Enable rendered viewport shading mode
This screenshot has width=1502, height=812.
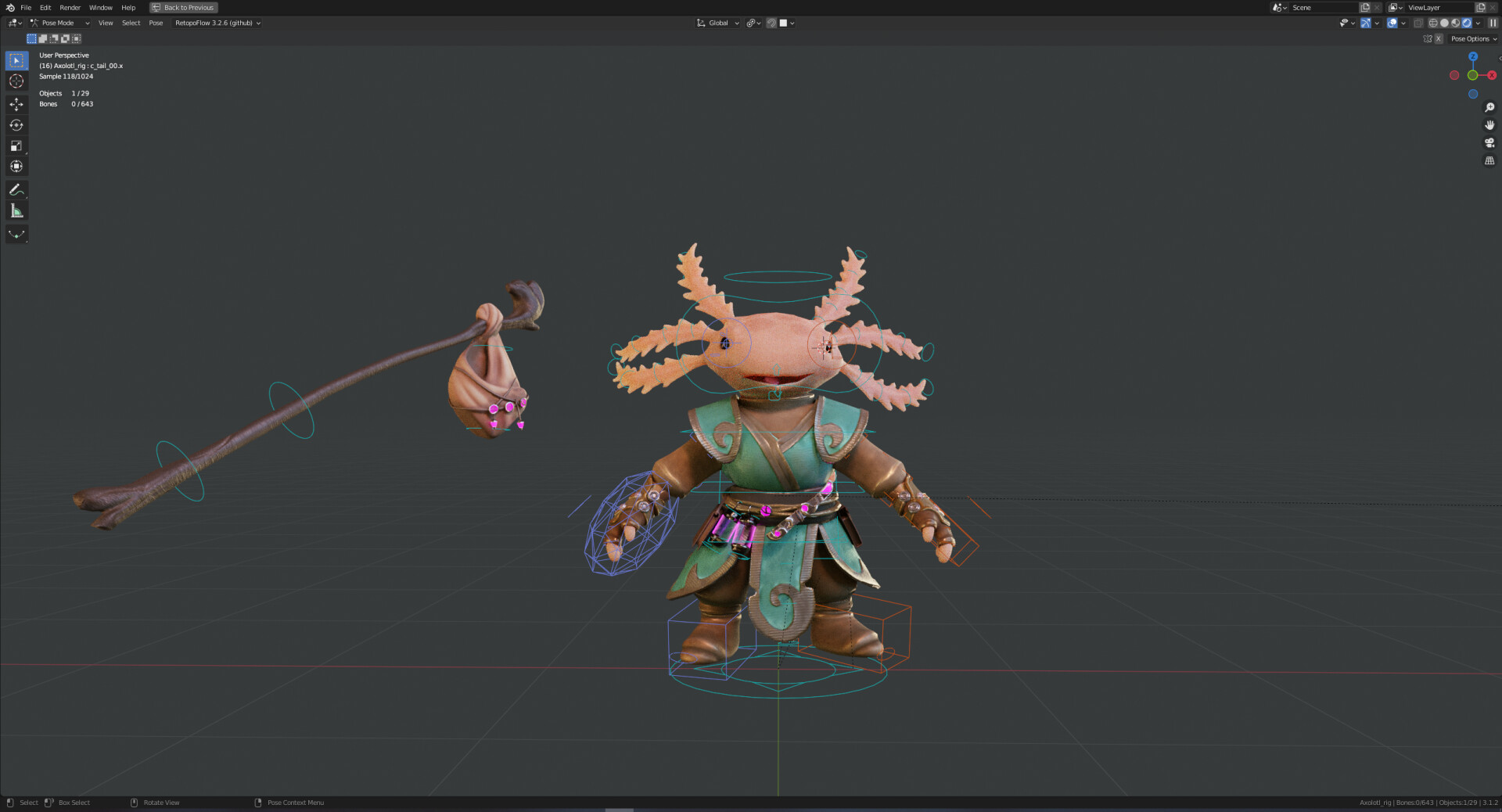point(1467,23)
